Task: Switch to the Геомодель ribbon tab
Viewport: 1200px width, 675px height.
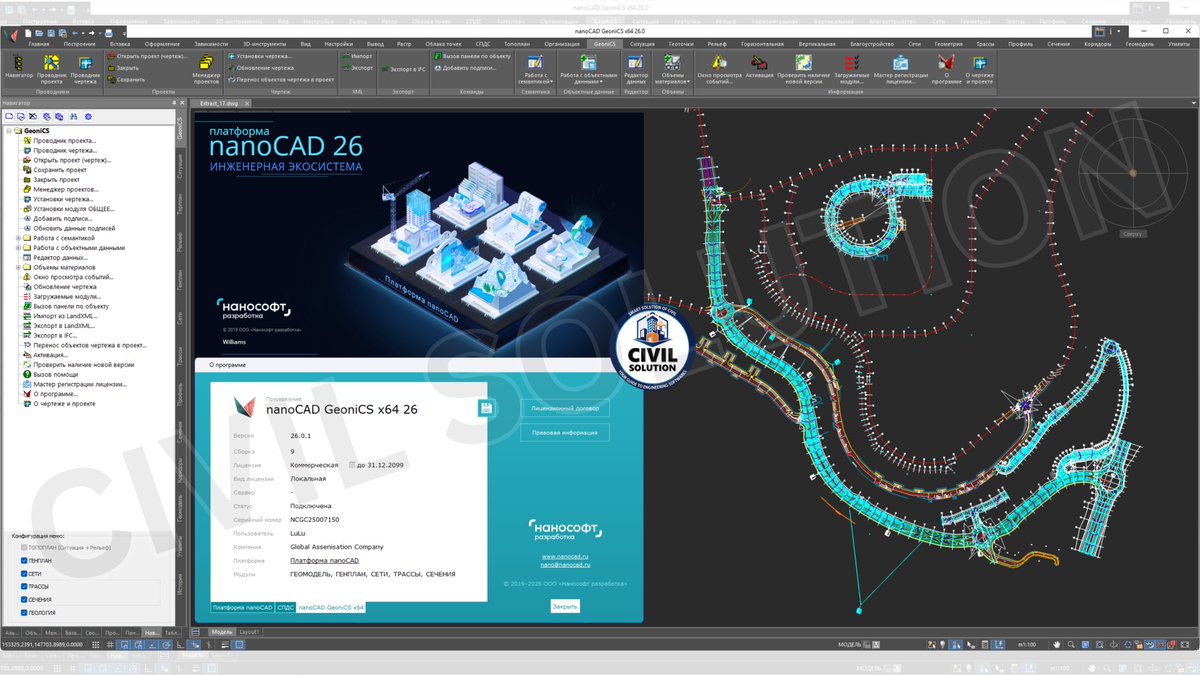Action: coord(1140,44)
